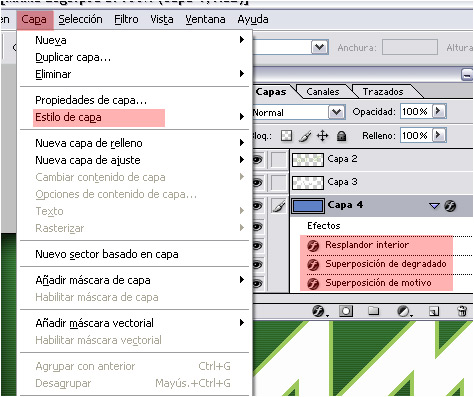
Task: Toggle lock all padlock icon
Action: [x=341, y=136]
